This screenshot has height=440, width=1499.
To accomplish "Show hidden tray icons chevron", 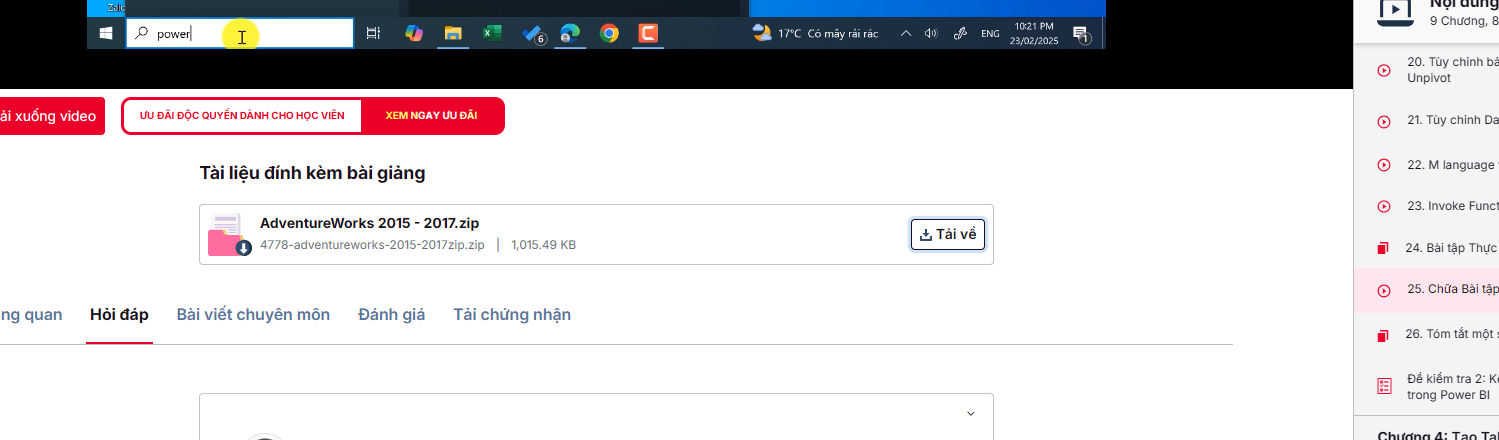I will pyautogui.click(x=906, y=34).
